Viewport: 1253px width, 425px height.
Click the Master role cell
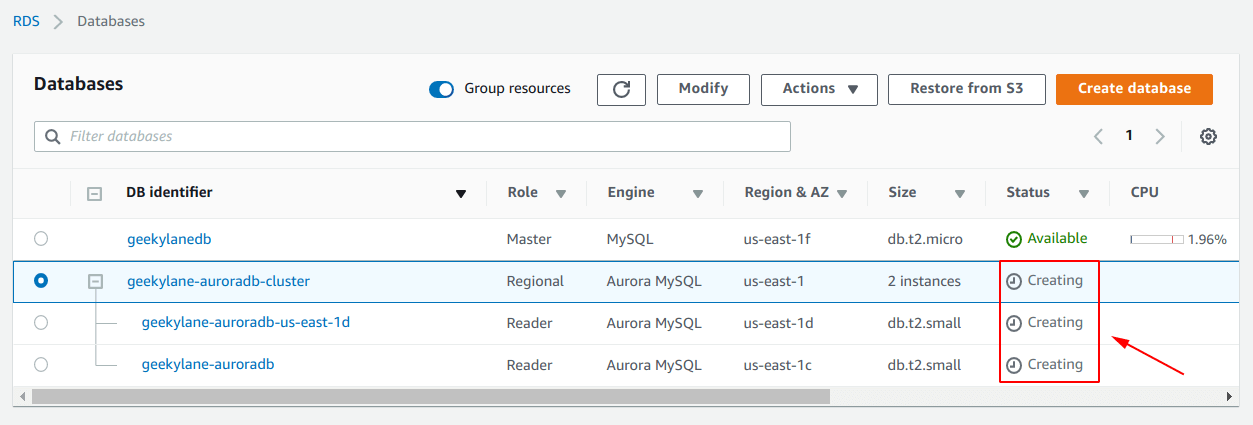tap(529, 239)
